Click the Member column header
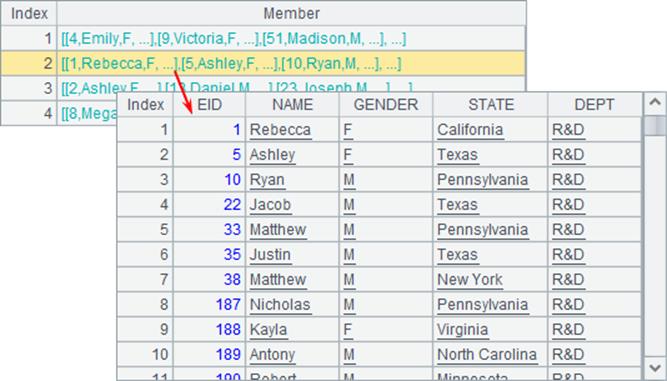 291,13
